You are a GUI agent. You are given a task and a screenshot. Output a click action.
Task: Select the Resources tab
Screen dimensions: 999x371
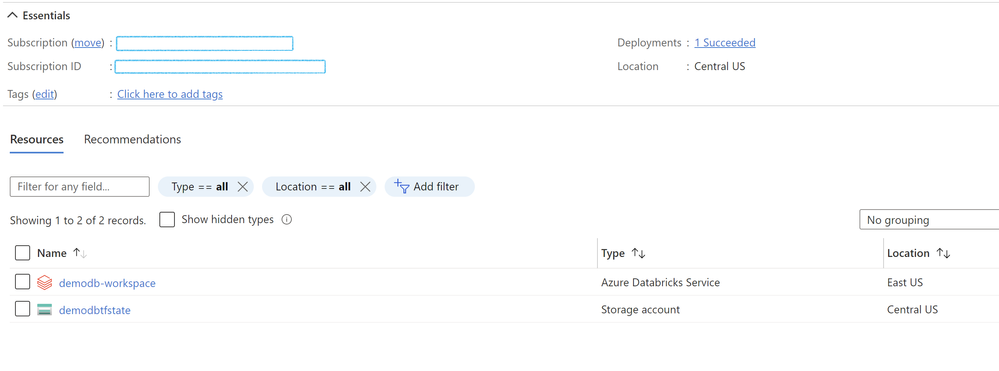[37, 139]
